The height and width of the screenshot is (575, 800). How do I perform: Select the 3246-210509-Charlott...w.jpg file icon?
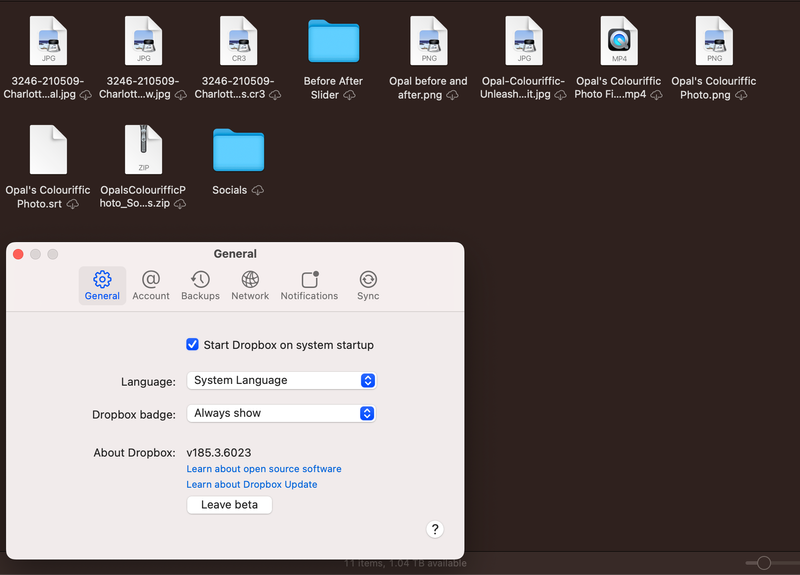143,41
